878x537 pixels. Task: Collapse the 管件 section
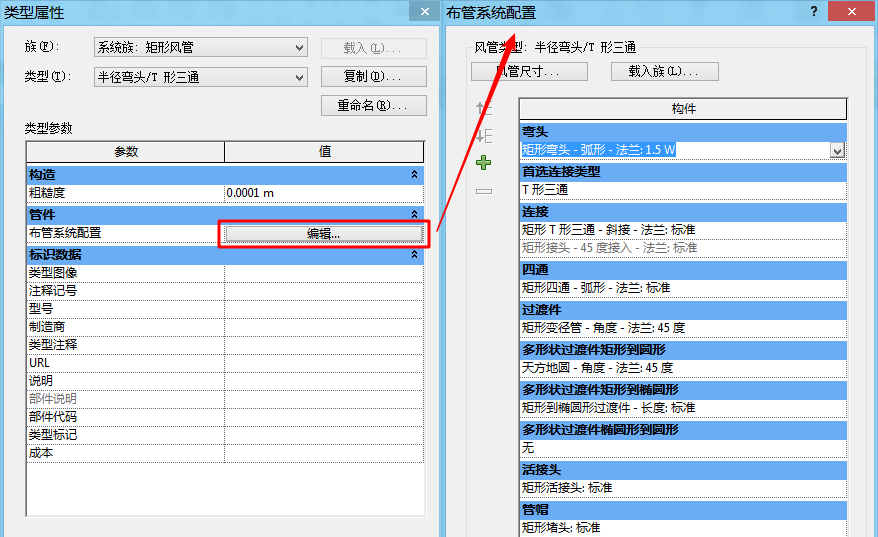414,214
